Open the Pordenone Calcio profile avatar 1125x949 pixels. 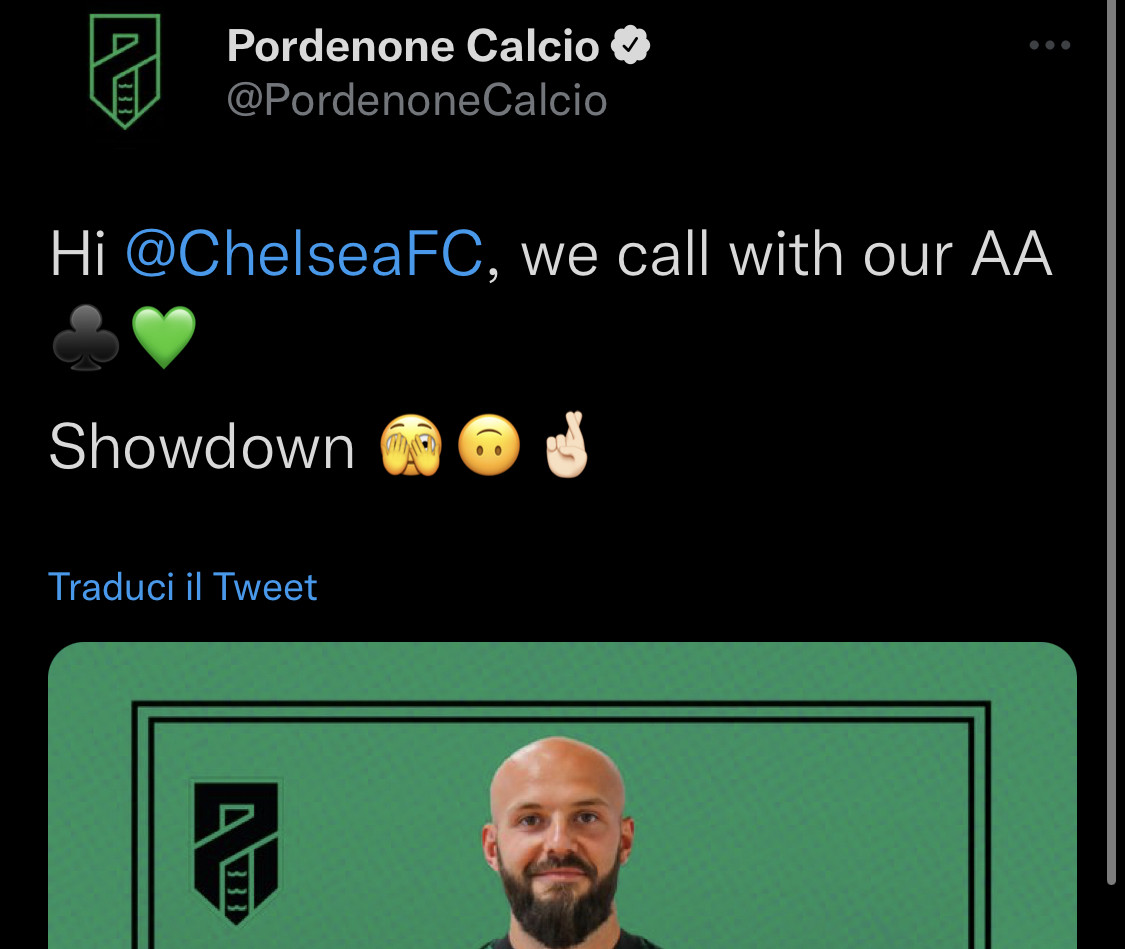click(x=124, y=74)
